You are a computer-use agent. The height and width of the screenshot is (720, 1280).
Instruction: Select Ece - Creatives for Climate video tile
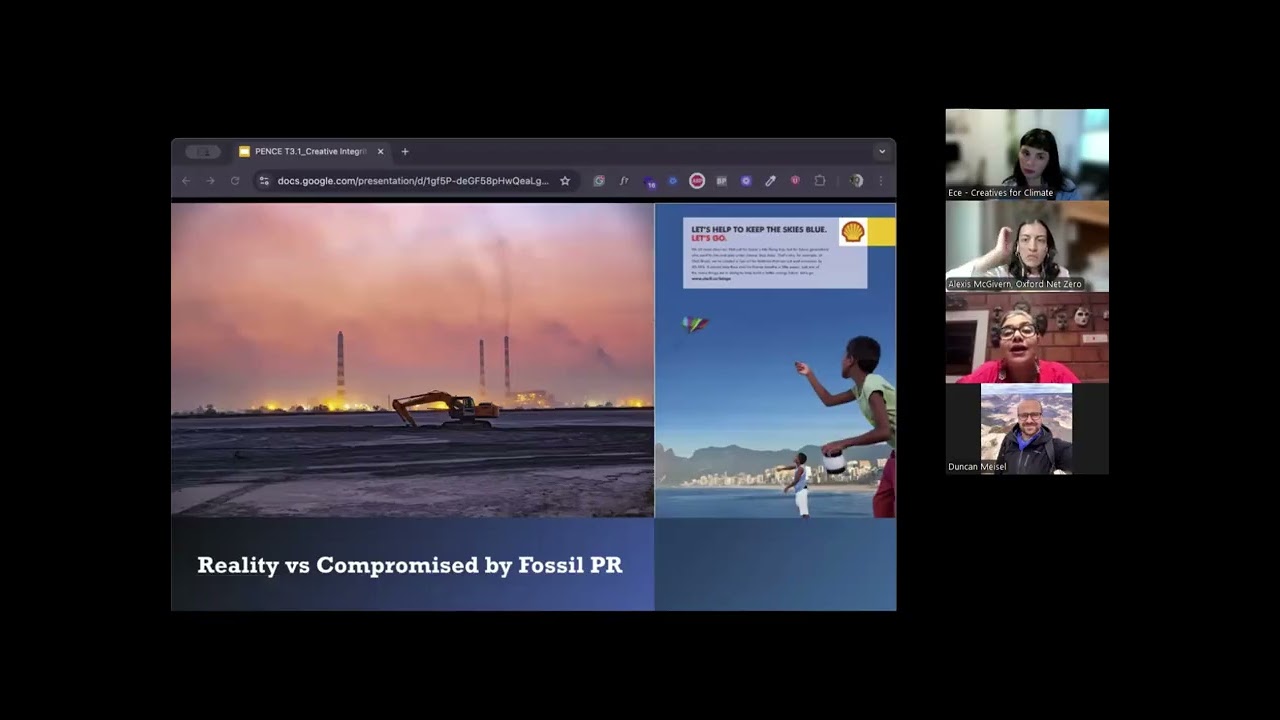coord(1027,154)
